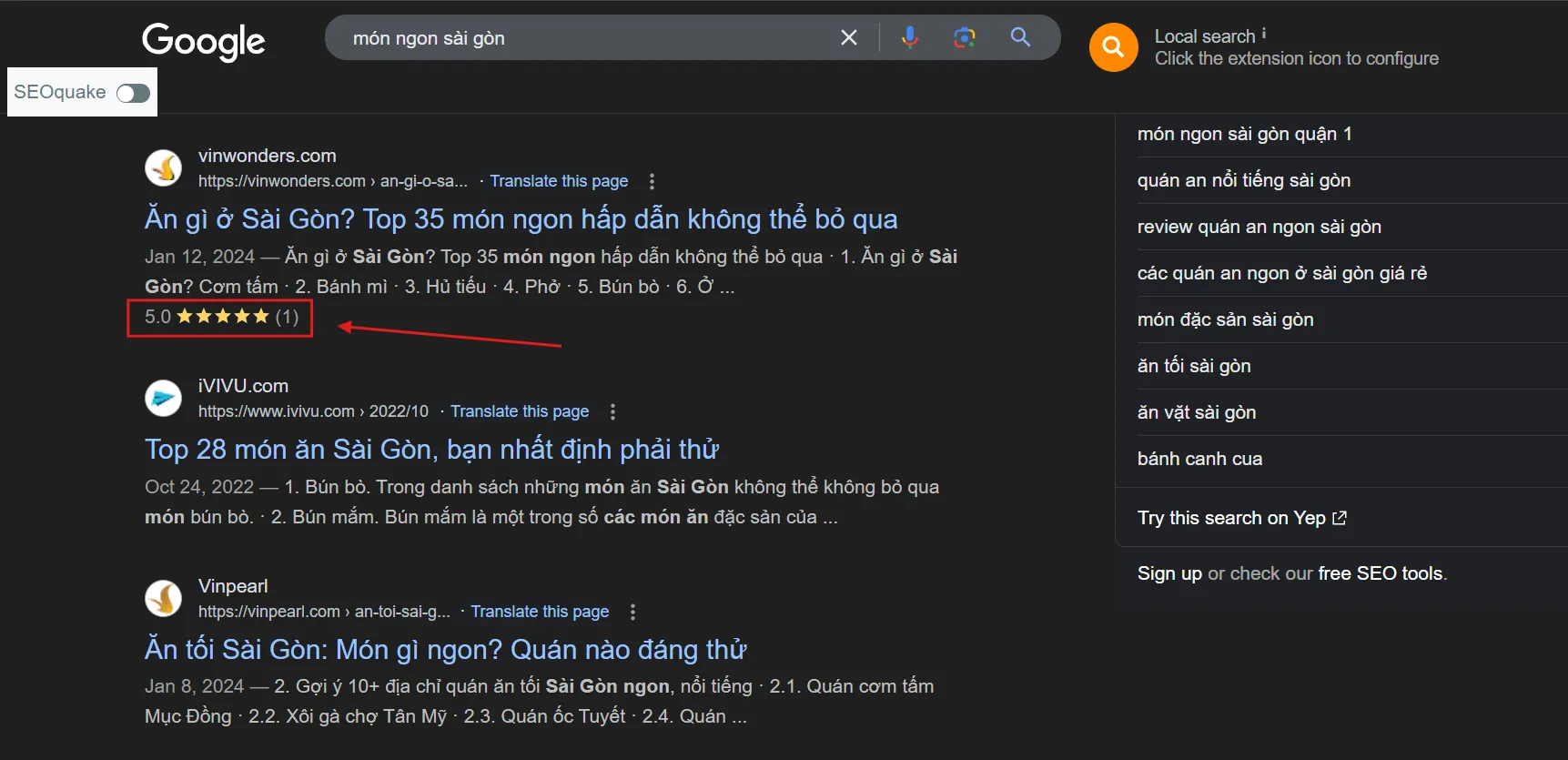Open the three-dot menu for vinwonders result

[x=652, y=181]
